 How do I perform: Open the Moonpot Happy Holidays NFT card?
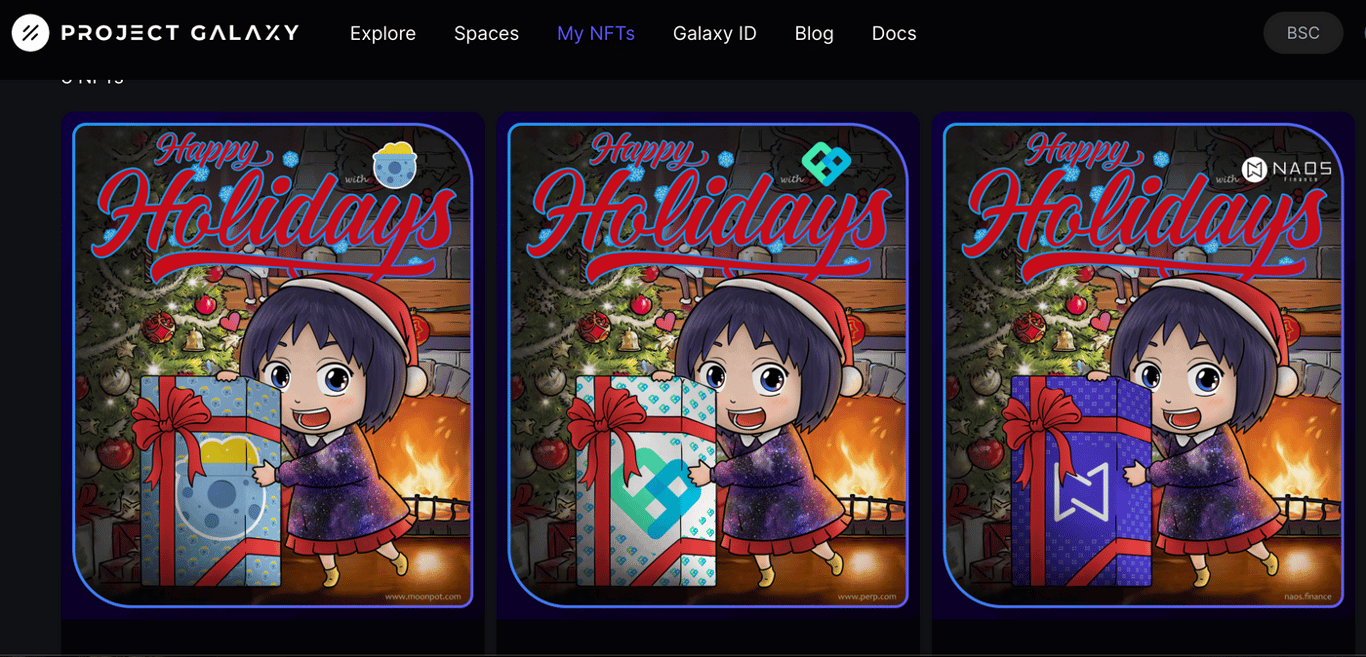click(273, 366)
